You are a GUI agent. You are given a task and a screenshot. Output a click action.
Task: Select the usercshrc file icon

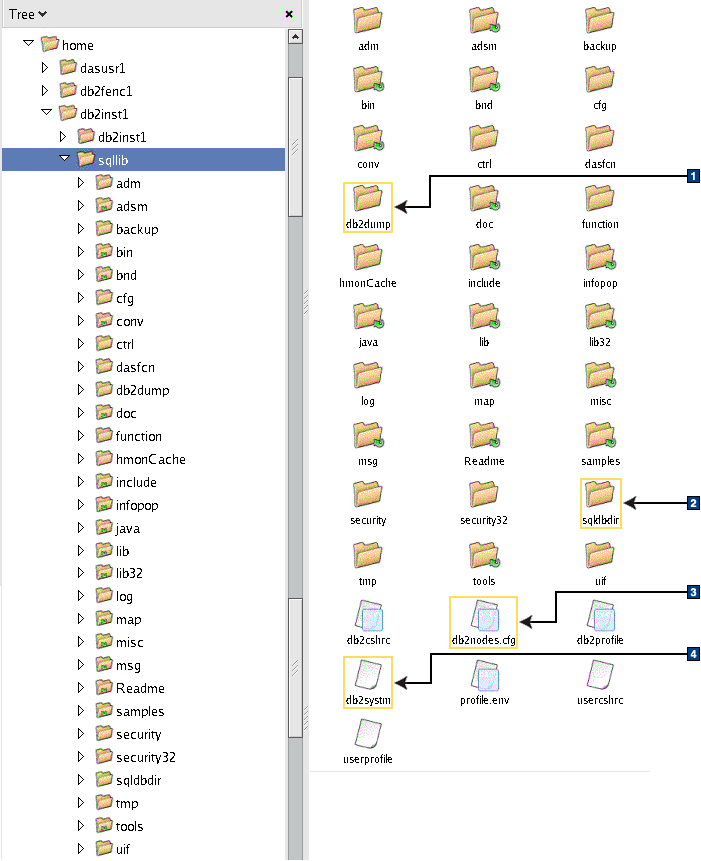599,674
